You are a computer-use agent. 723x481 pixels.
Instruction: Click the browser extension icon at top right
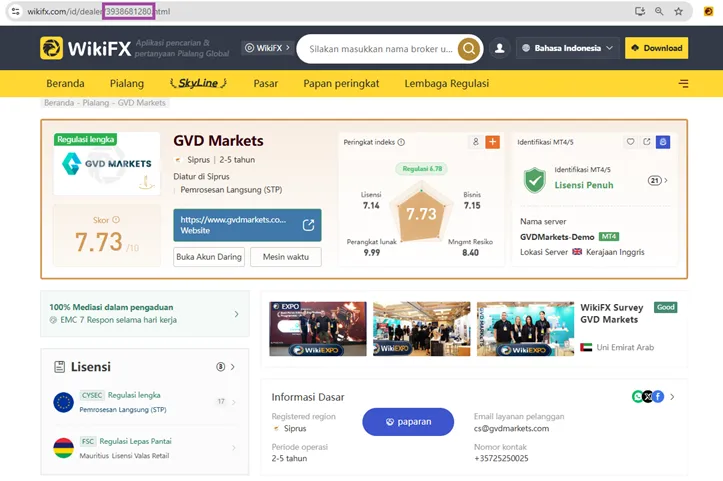(x=708, y=12)
